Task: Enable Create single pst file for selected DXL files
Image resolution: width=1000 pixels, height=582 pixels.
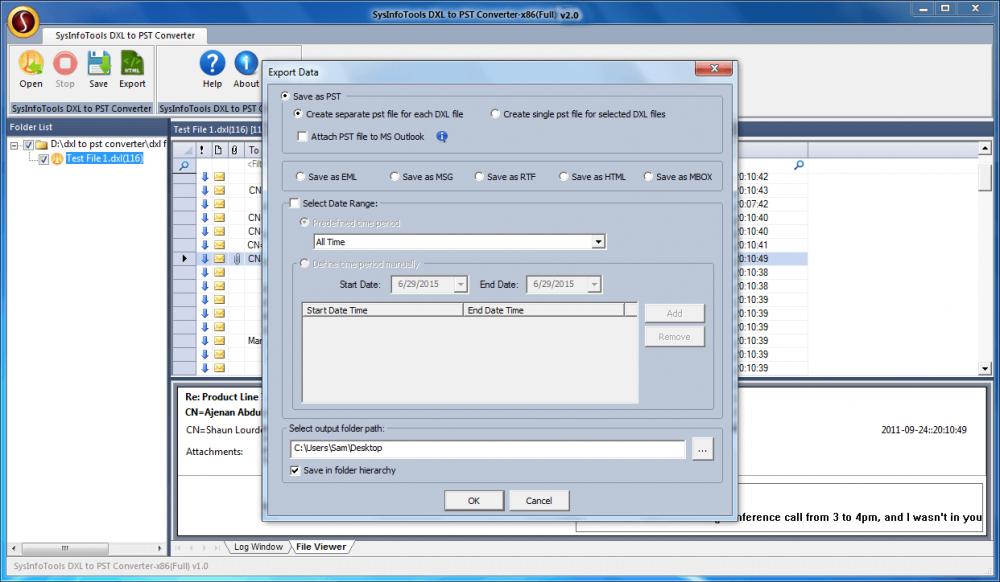Action: (495, 114)
